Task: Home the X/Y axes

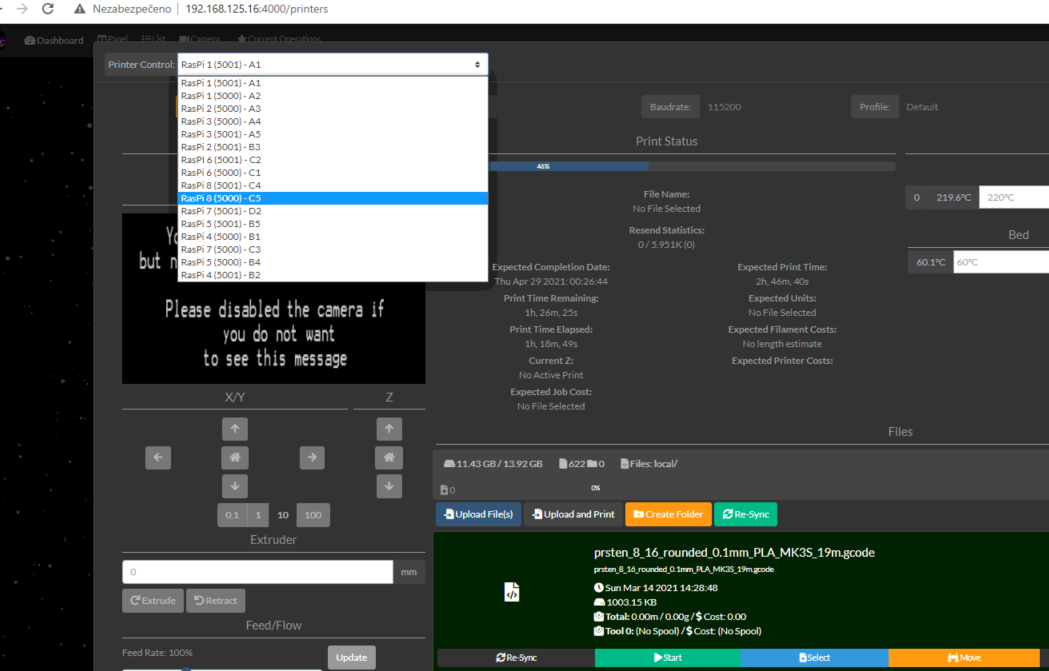Action: 235,458
